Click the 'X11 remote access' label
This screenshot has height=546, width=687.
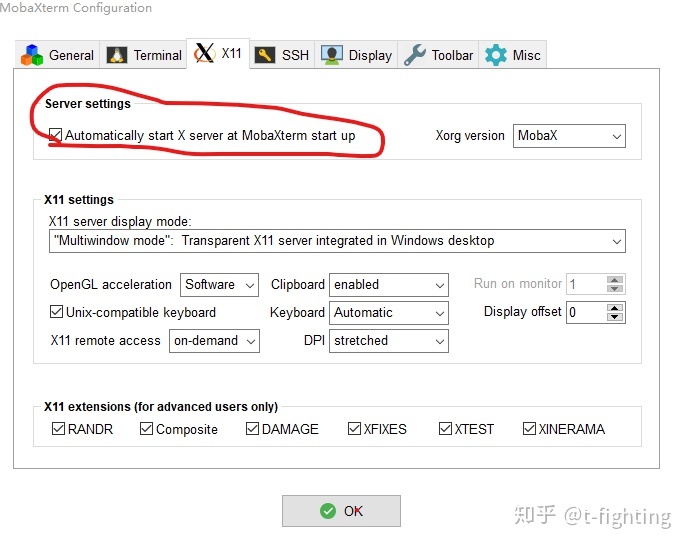(106, 340)
